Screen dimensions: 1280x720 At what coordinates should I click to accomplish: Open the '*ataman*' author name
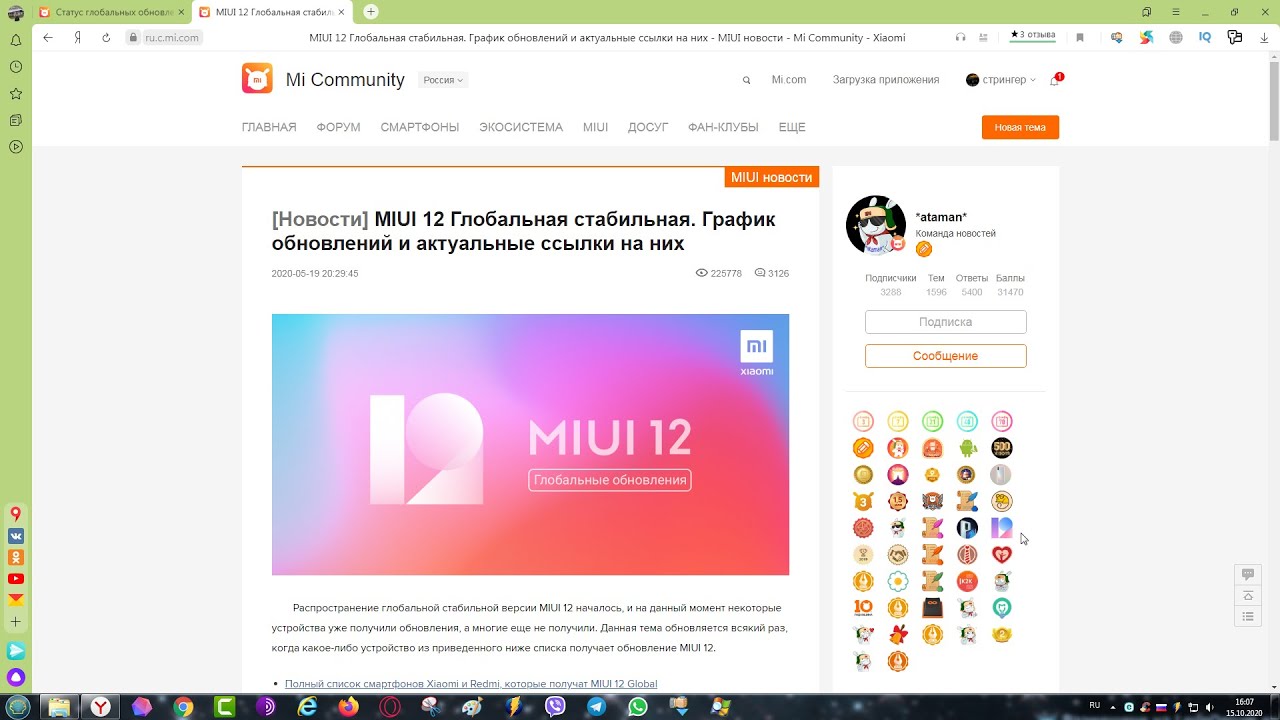coord(941,217)
